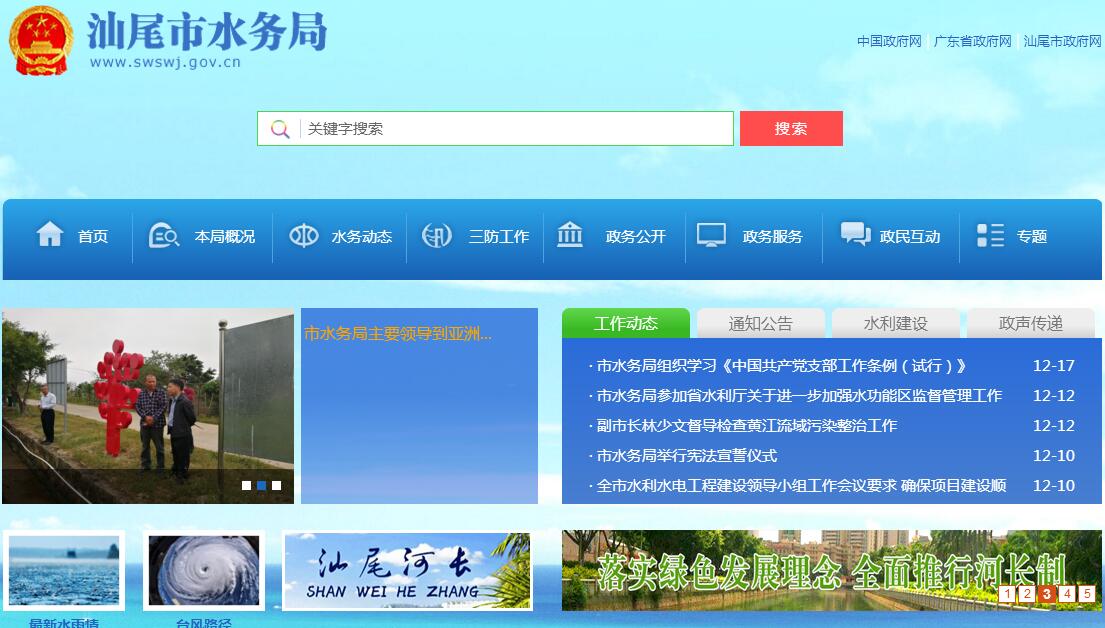Switch to the 通知公告 tab
1105x628 pixels.
(x=760, y=323)
